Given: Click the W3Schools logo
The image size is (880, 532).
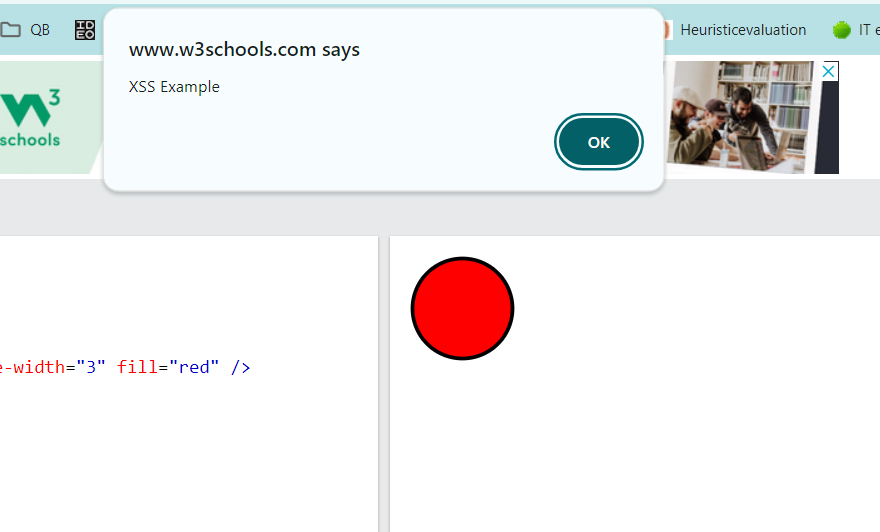Looking at the screenshot, I should point(30,118).
